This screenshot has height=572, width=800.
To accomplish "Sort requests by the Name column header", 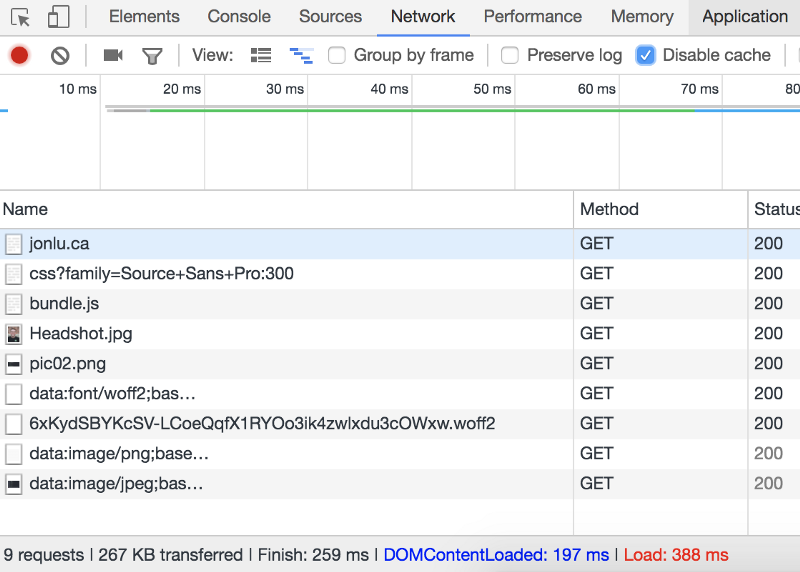I will pyautogui.click(x=26, y=209).
